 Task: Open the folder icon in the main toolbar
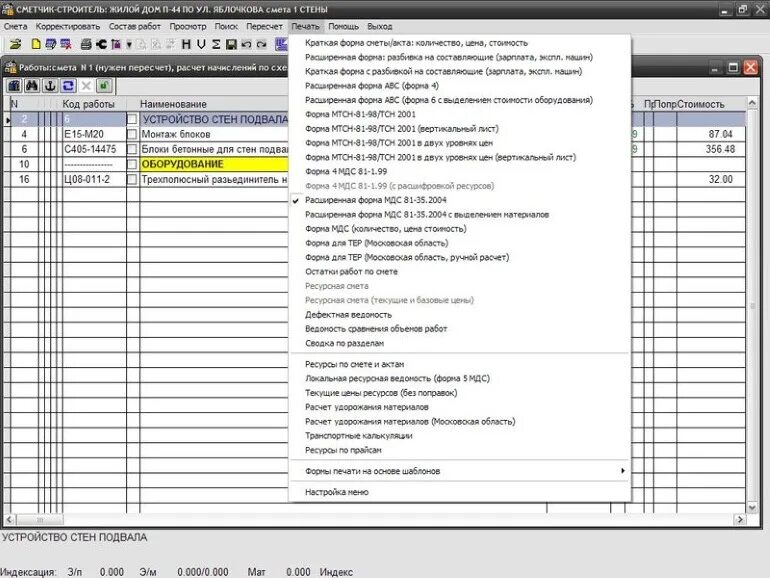tap(16, 45)
